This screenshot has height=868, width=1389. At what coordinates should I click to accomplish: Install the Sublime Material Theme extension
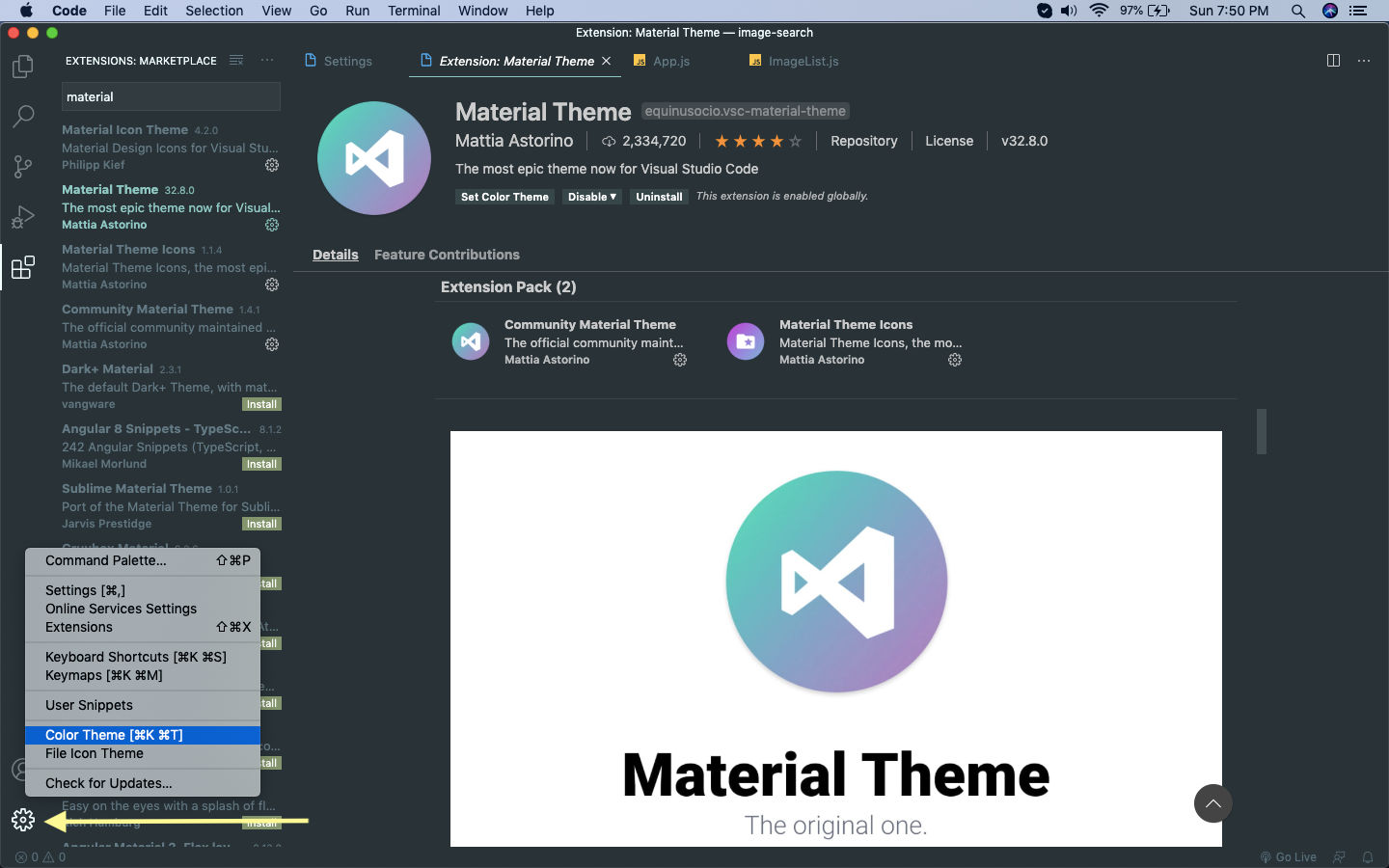(x=261, y=524)
